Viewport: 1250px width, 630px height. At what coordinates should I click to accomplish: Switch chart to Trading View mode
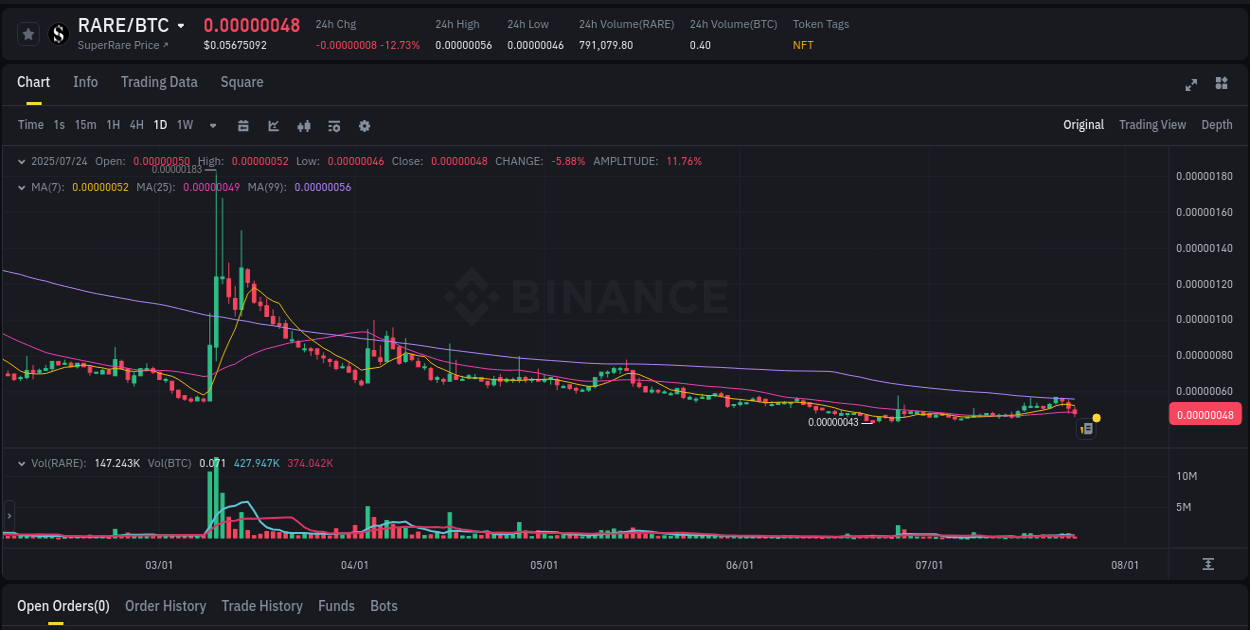pos(1152,125)
